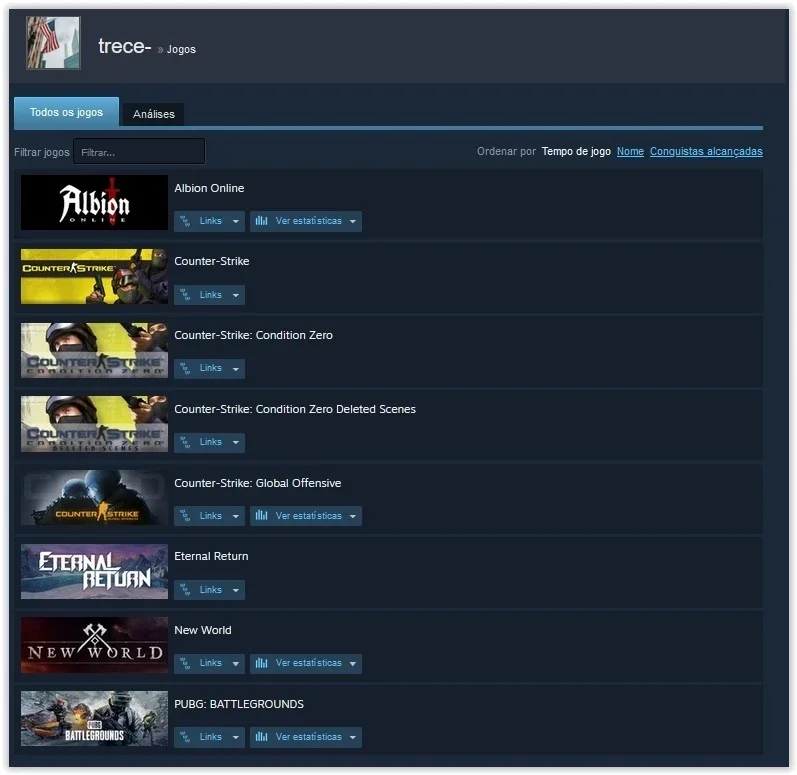
Task: Click the links icon for Albion Online
Action: point(186,221)
